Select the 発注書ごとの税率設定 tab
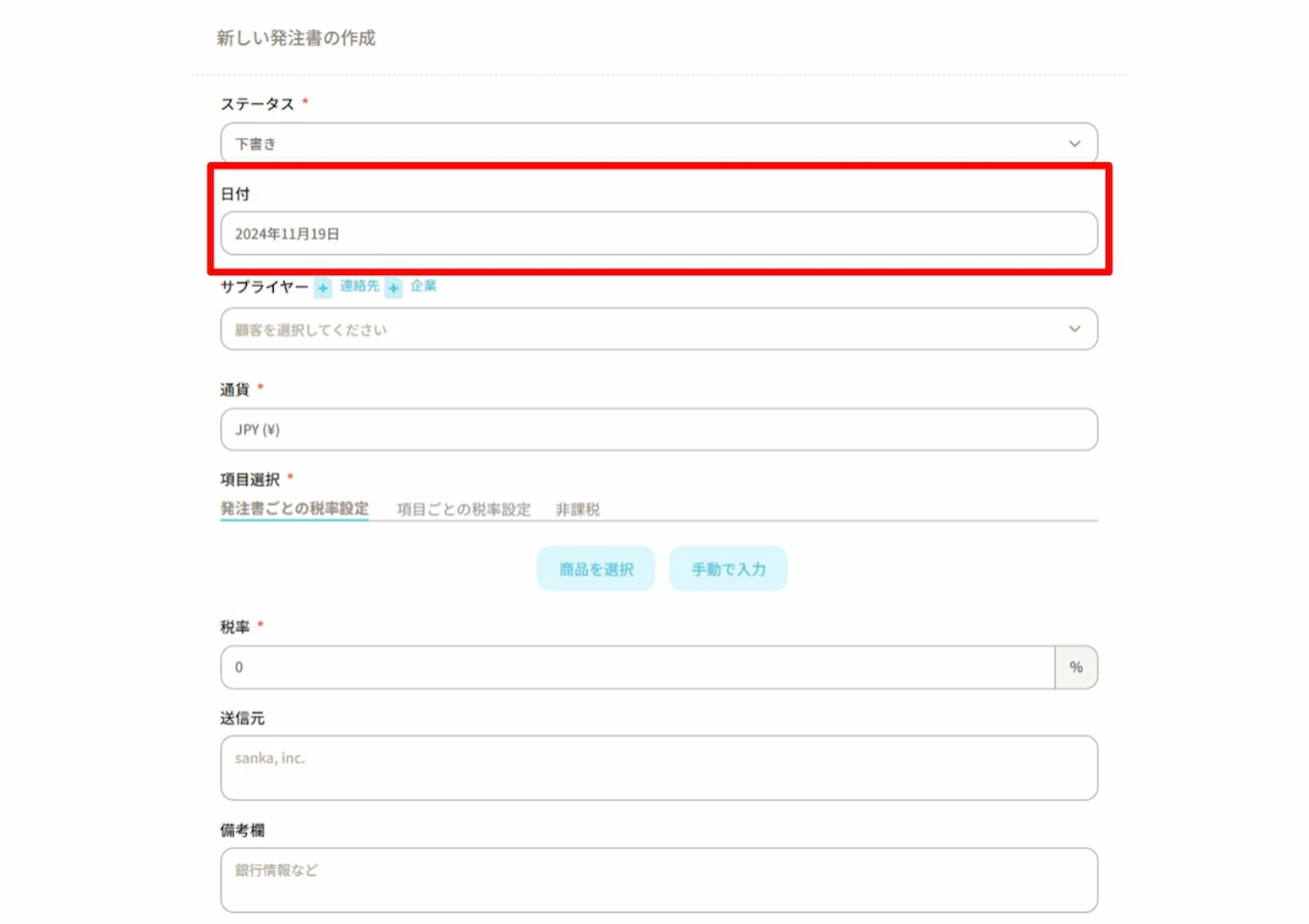 coord(294,509)
